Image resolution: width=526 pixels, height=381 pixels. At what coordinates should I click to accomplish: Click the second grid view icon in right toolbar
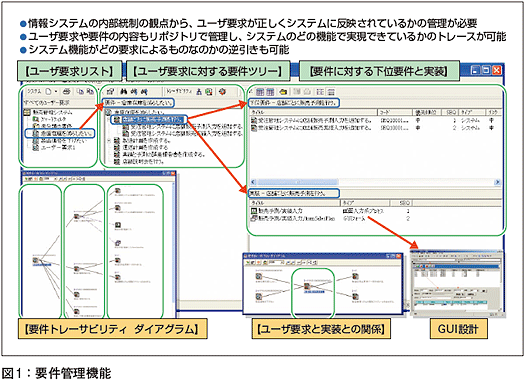pyautogui.click(x=270, y=92)
